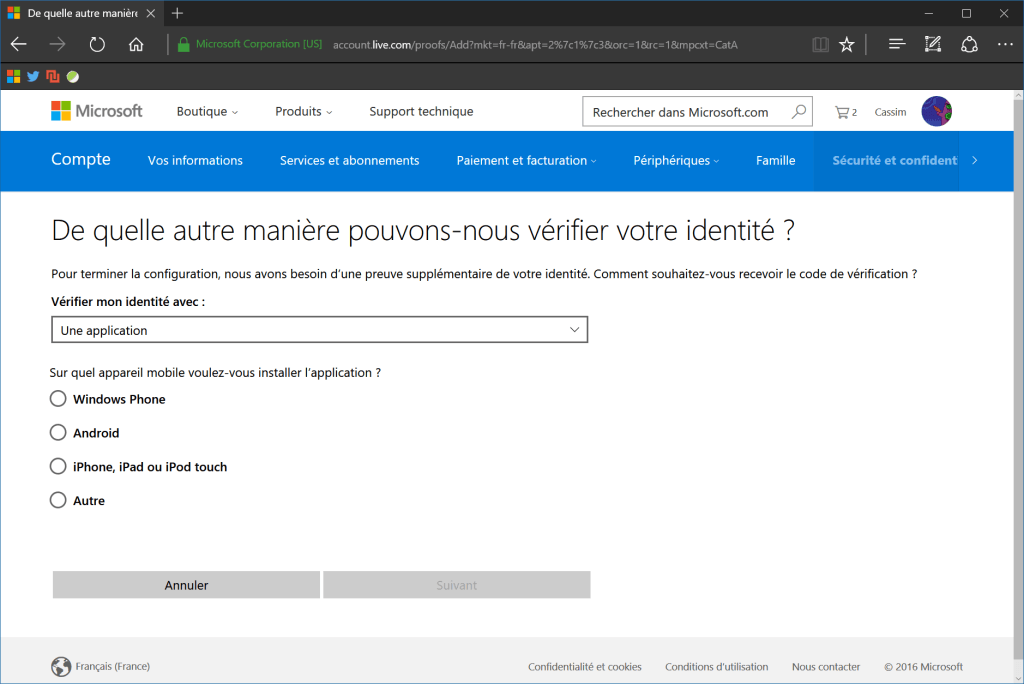Choose the Autre option

coord(58,500)
